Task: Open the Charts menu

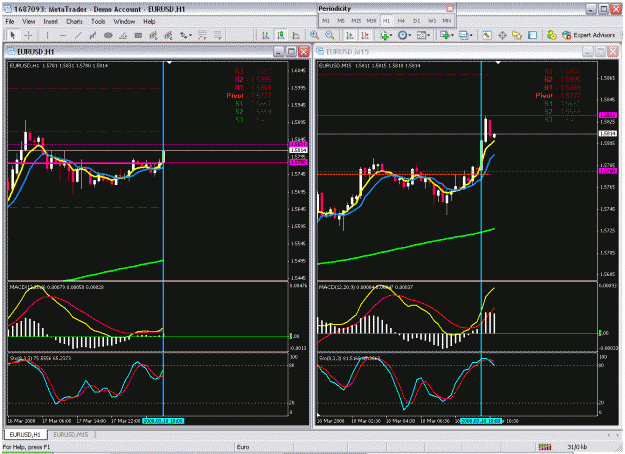Action: pyautogui.click(x=75, y=21)
